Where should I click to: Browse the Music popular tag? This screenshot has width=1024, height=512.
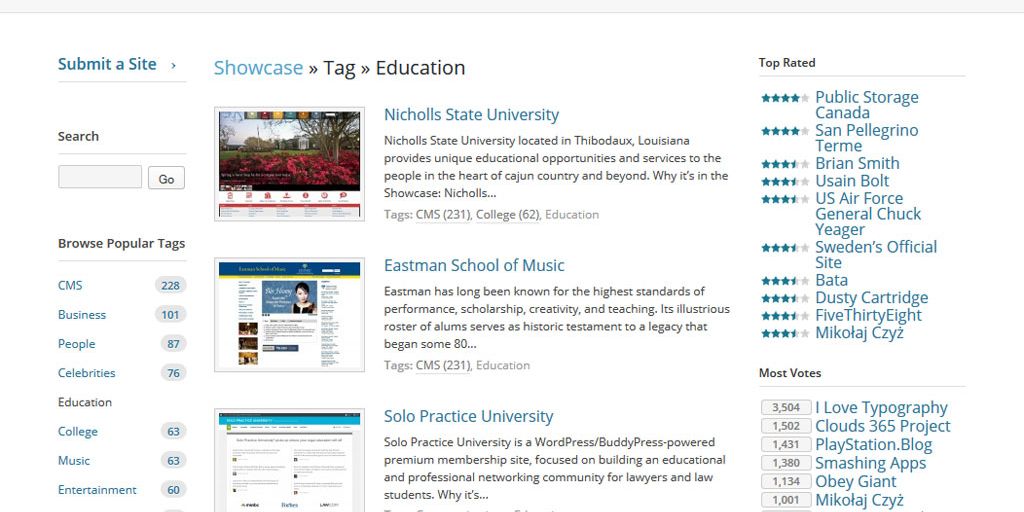[x=74, y=461]
